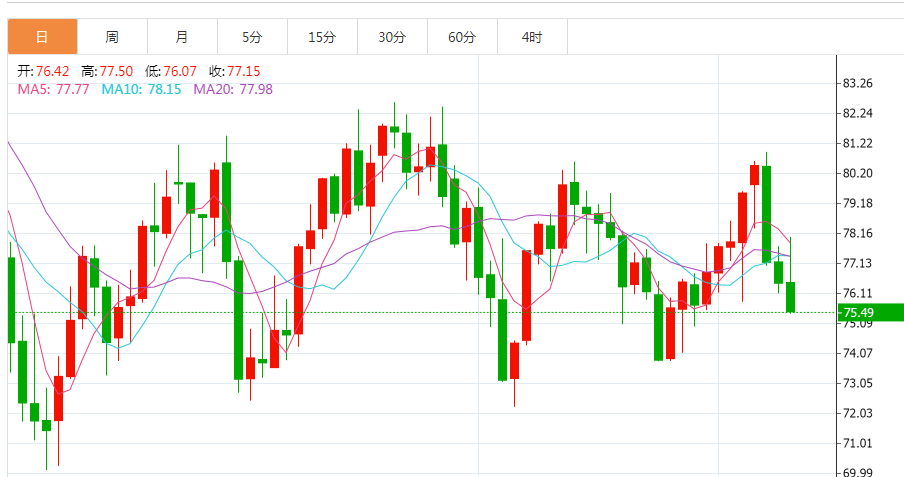The height and width of the screenshot is (477, 904).
Task: Select the 30分 interval tab
Action: [x=392, y=37]
